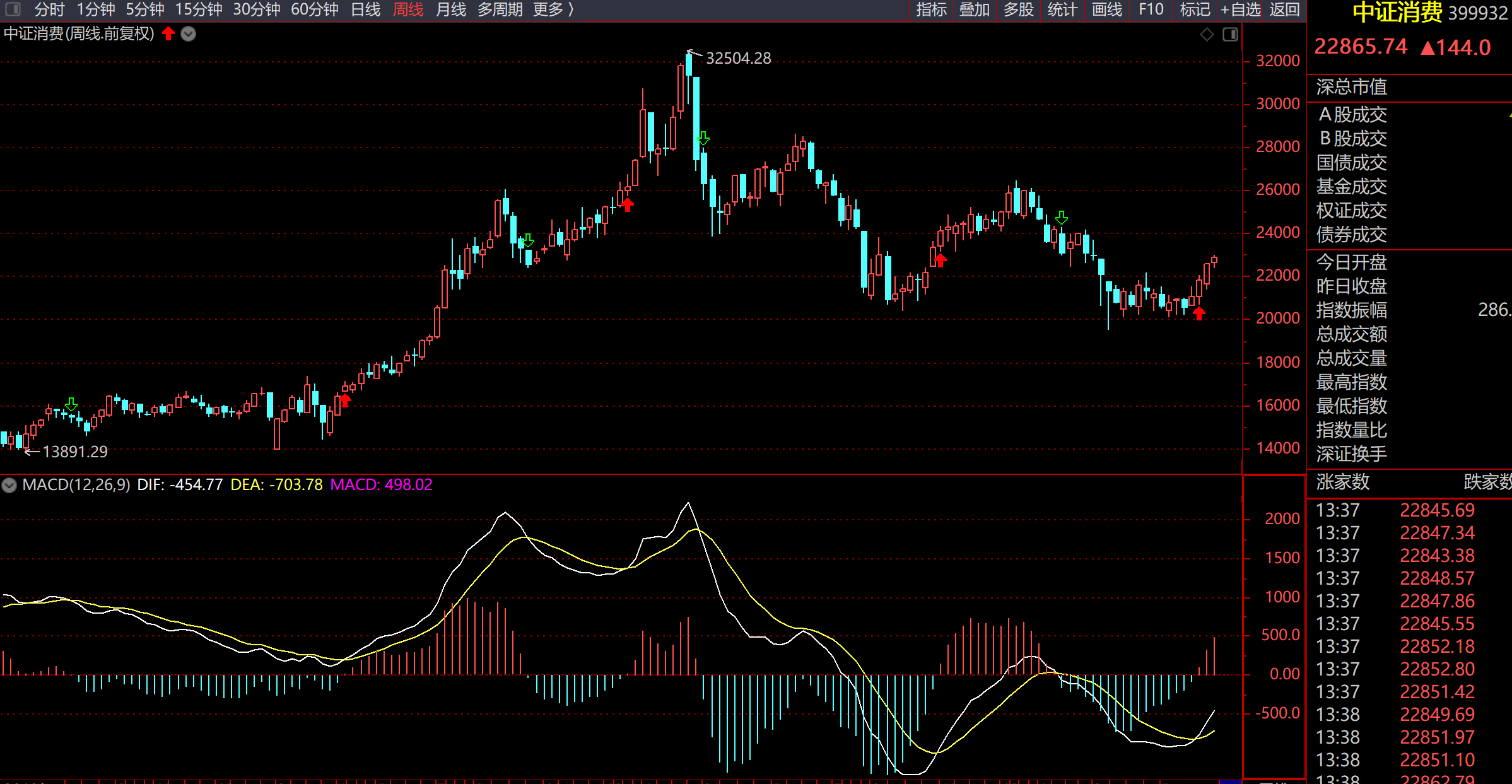The image size is (1512, 784).
Task: Click the 32000 price axis label
Action: (x=1278, y=61)
